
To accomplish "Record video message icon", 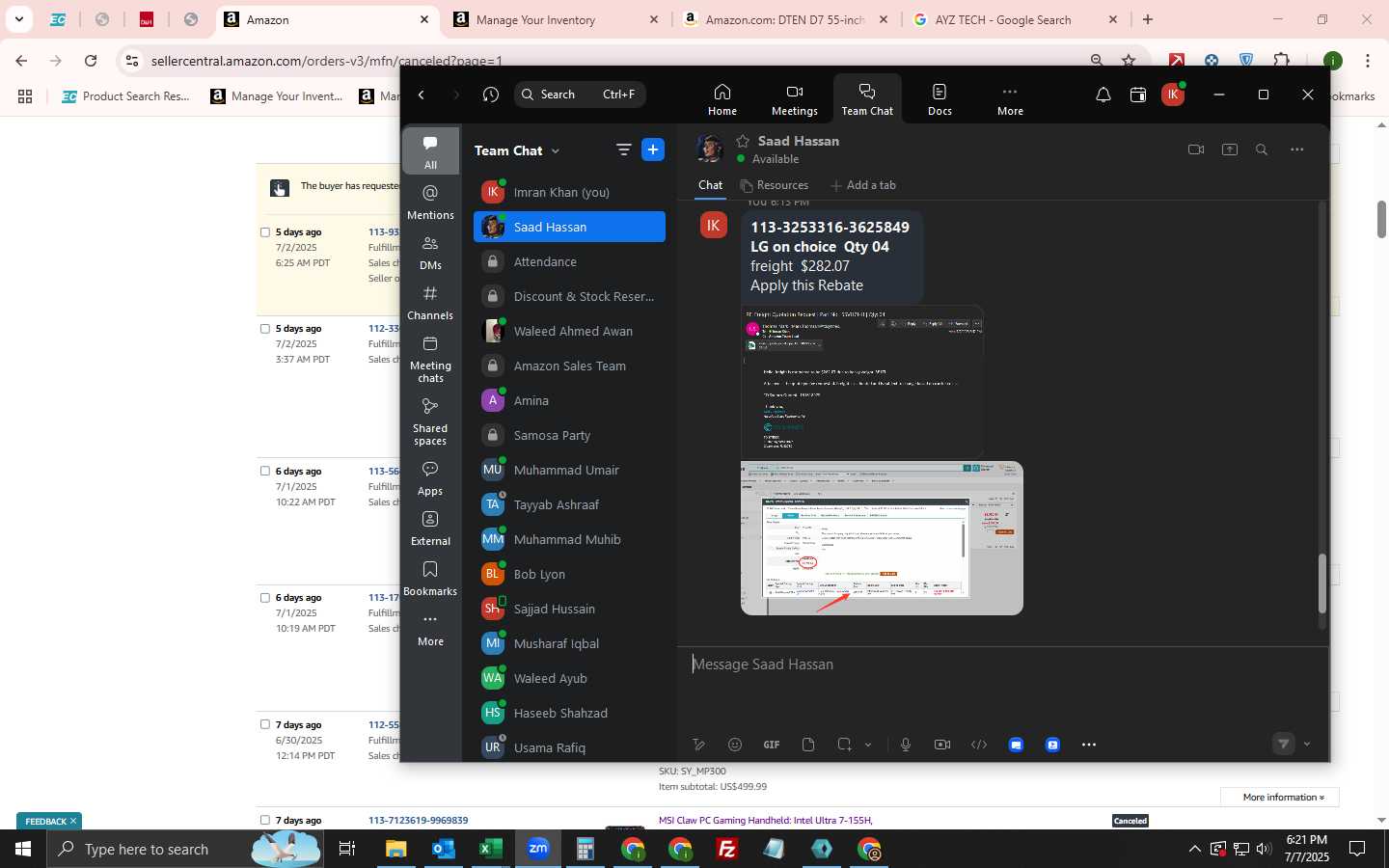I will pos(942,745).
